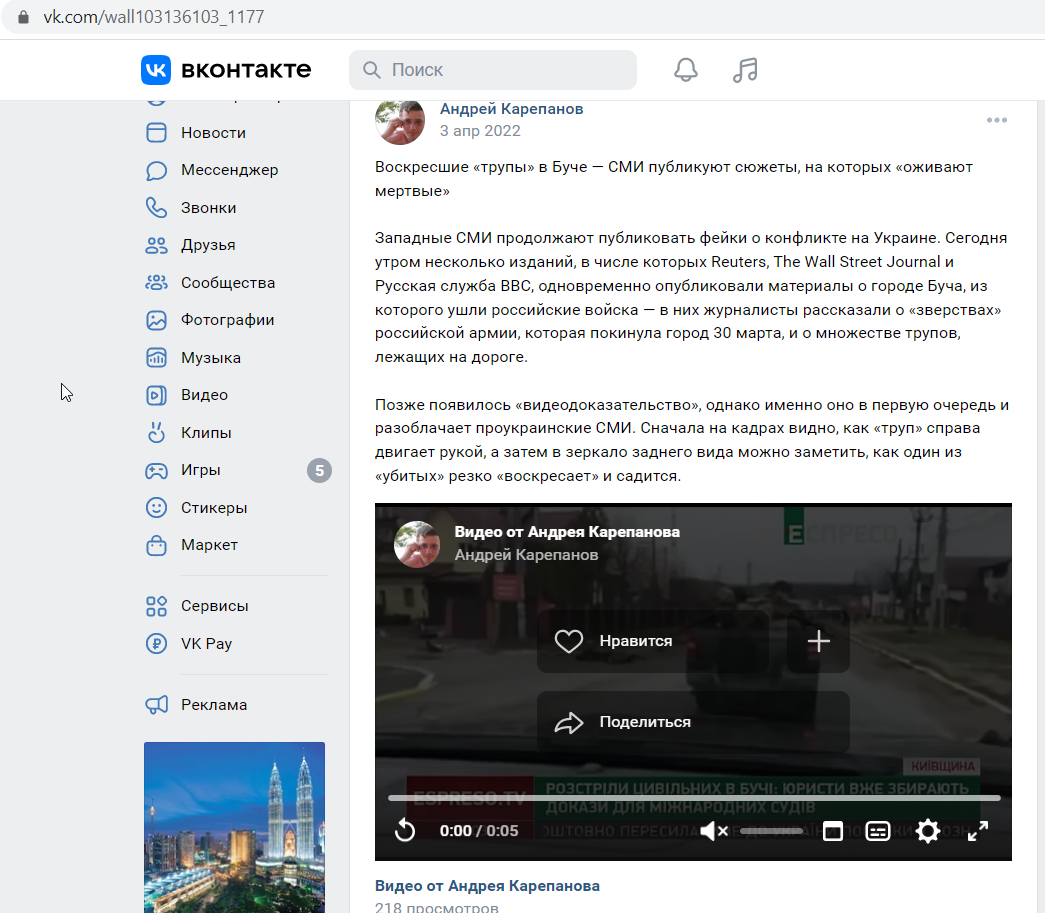
Task: Open the video settings gear
Action: (x=928, y=831)
